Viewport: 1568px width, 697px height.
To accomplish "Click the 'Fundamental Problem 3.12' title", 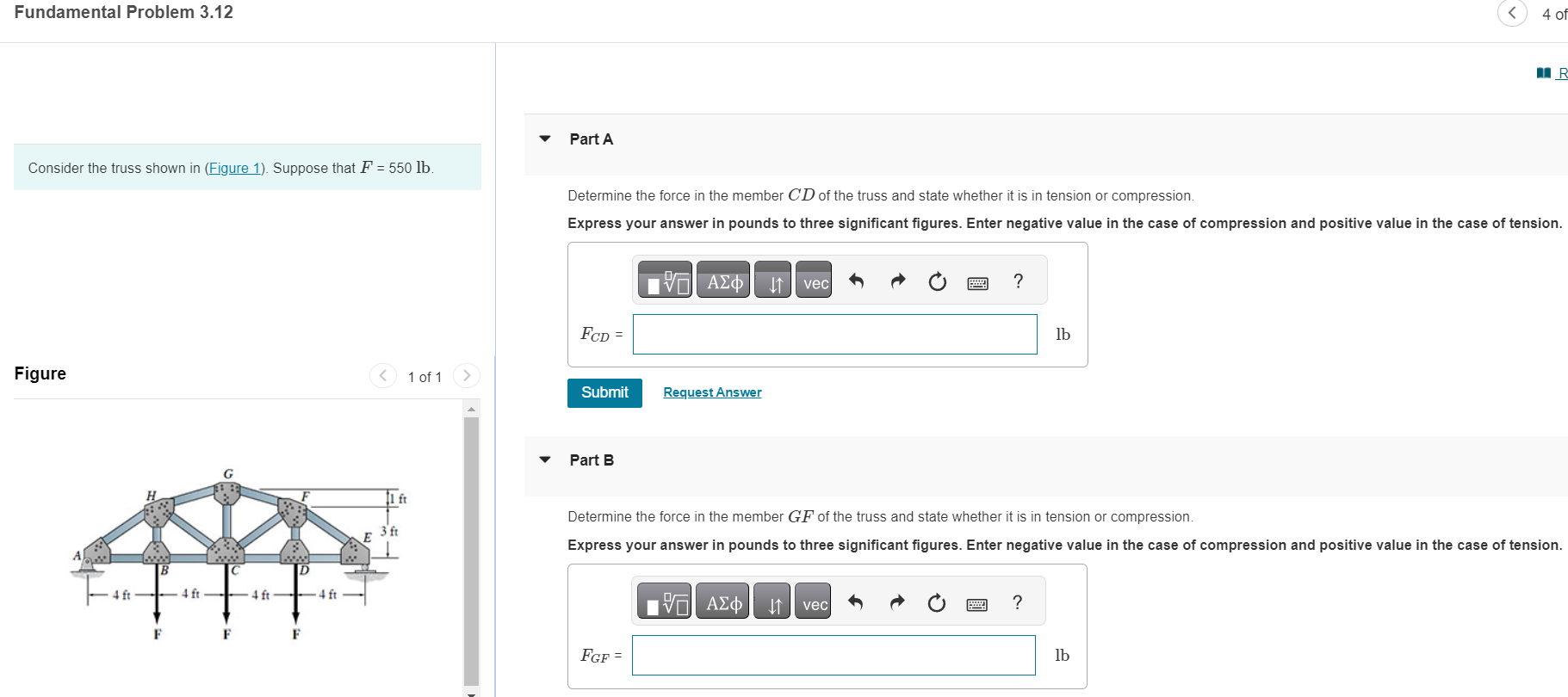I will point(124,12).
